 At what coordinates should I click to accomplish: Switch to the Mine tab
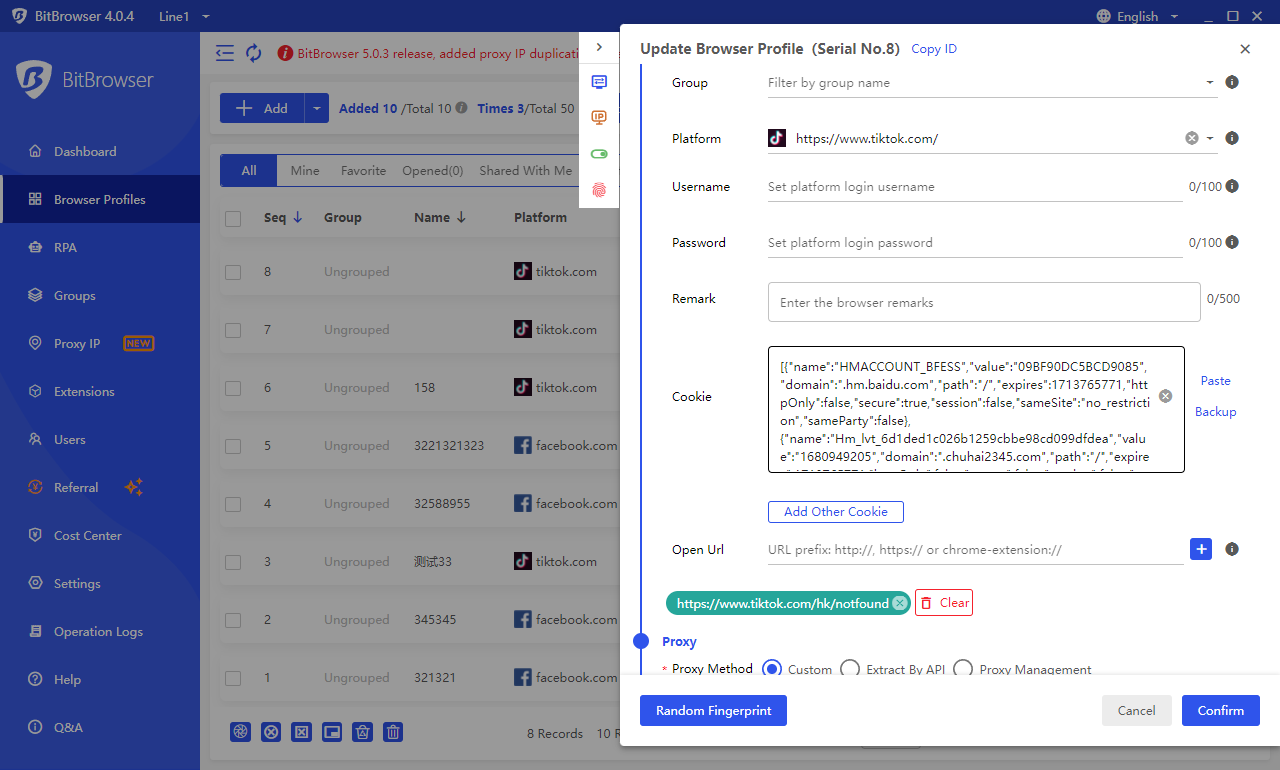(305, 171)
